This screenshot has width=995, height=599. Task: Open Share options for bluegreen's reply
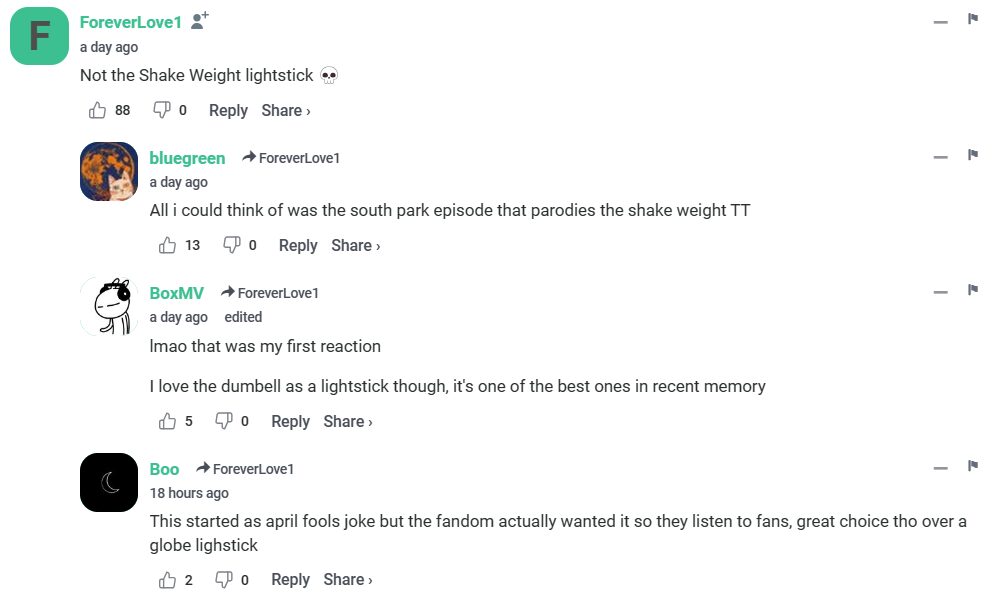click(356, 245)
